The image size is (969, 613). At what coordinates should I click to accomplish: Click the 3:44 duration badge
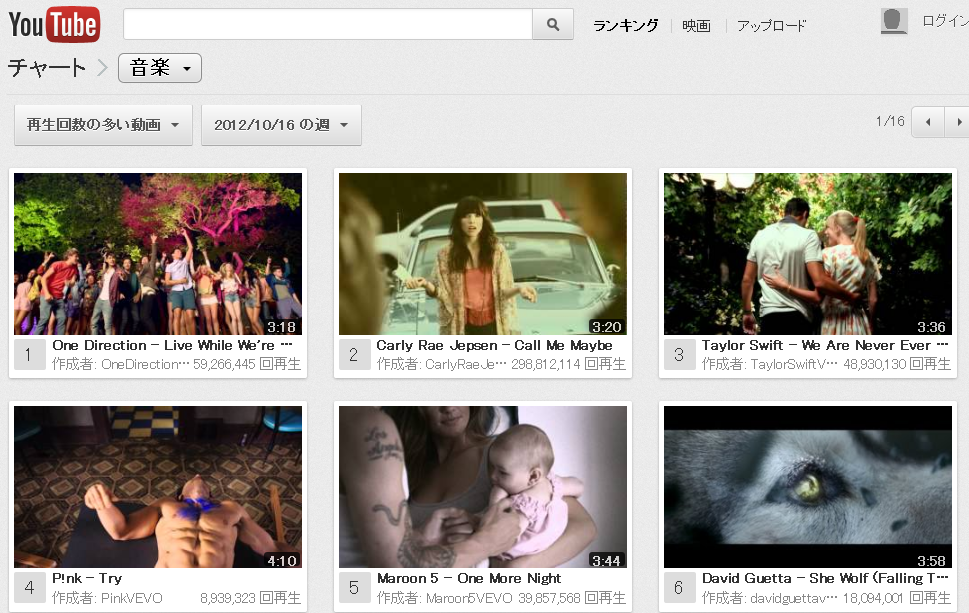coord(606,560)
